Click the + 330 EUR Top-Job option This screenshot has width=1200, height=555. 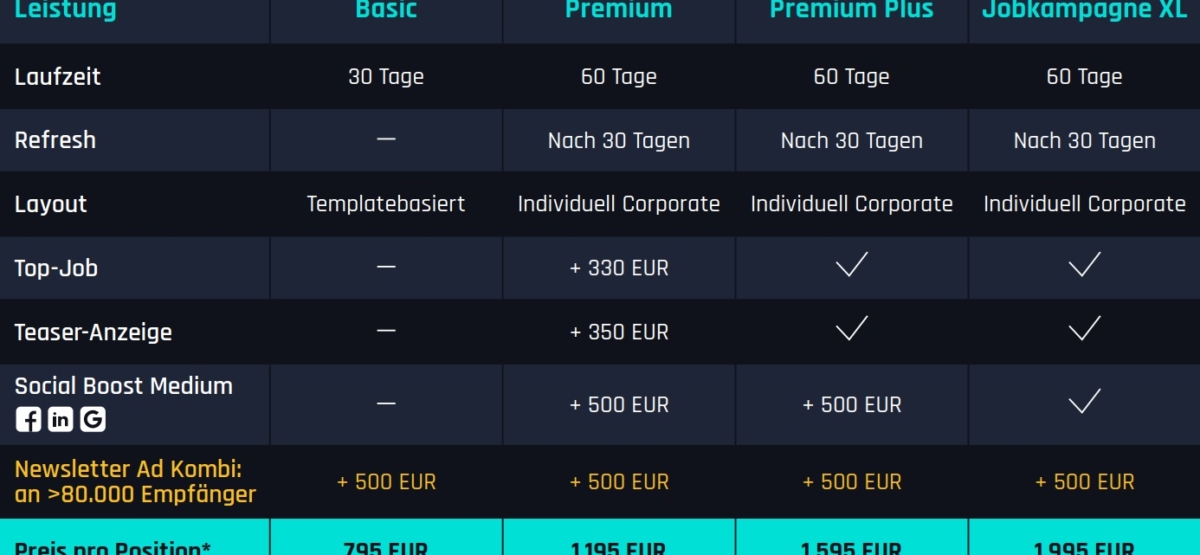click(x=619, y=268)
